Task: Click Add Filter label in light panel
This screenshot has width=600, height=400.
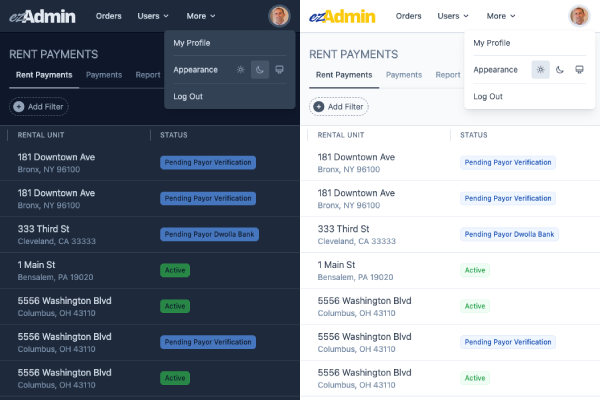Action: pyautogui.click(x=346, y=107)
